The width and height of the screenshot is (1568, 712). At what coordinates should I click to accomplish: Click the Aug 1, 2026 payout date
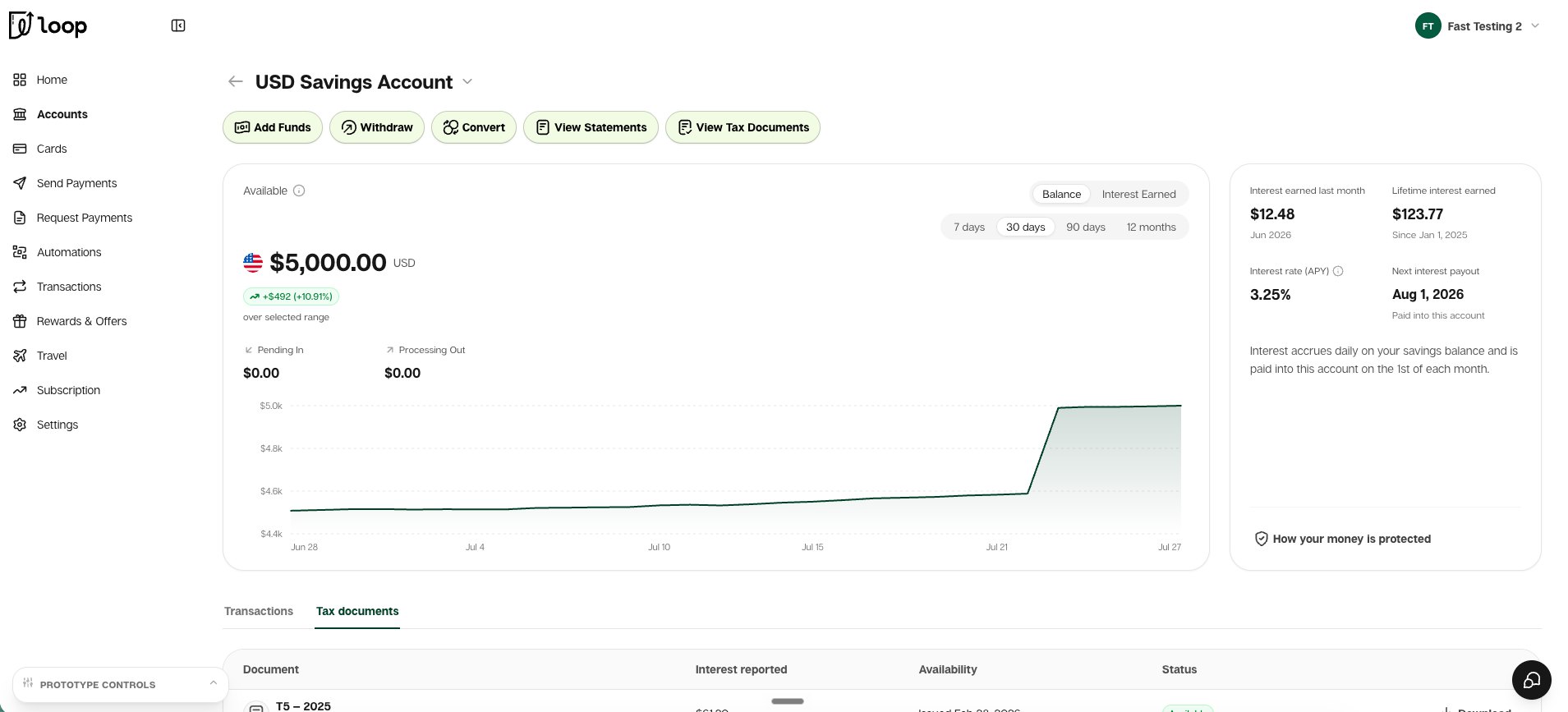click(1428, 294)
